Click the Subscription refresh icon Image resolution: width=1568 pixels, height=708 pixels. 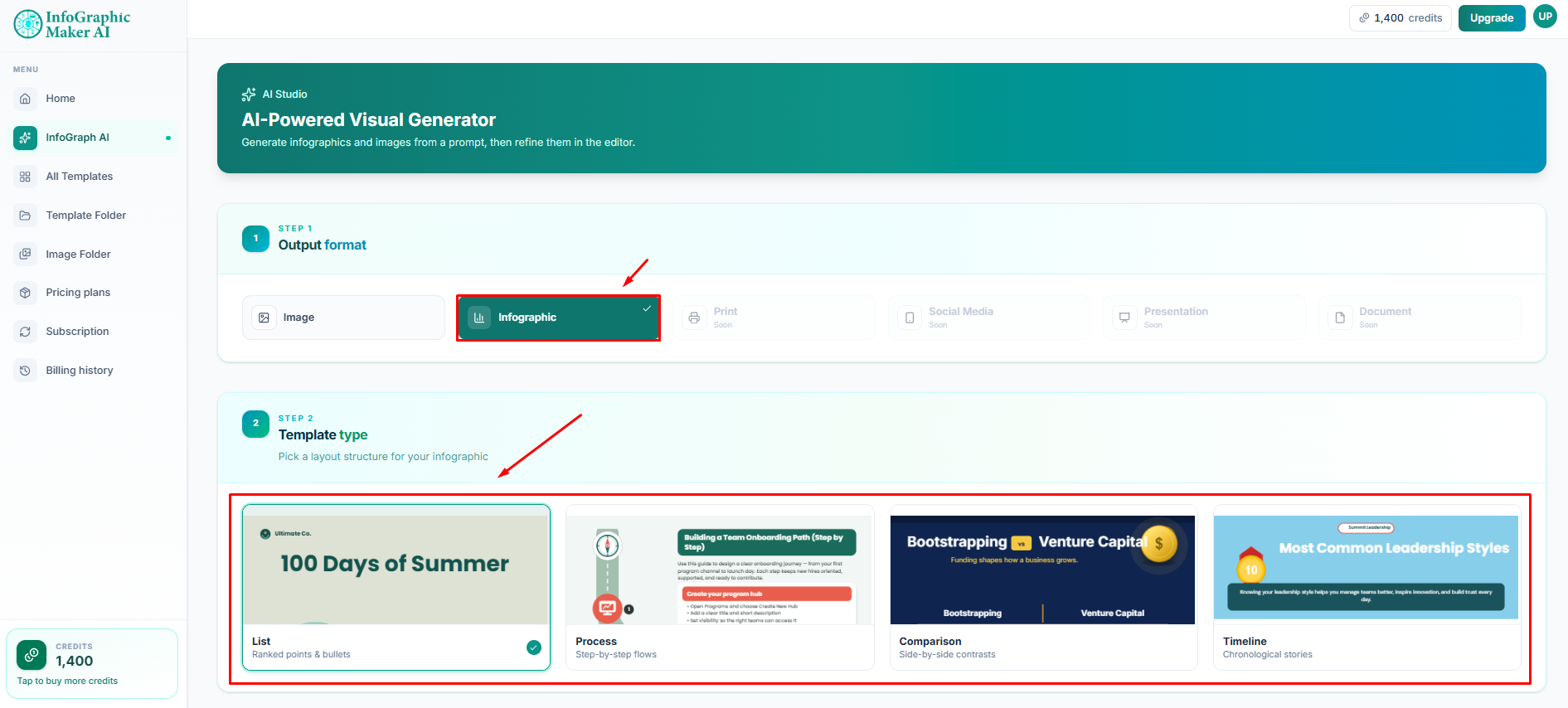(26, 332)
